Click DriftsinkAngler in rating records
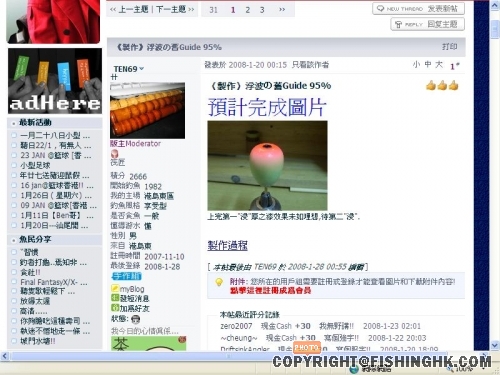Screen dimensions: 500x375 tap(245, 349)
